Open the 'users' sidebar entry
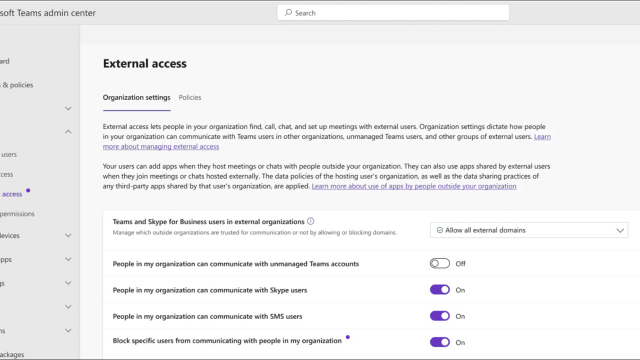 (9, 155)
